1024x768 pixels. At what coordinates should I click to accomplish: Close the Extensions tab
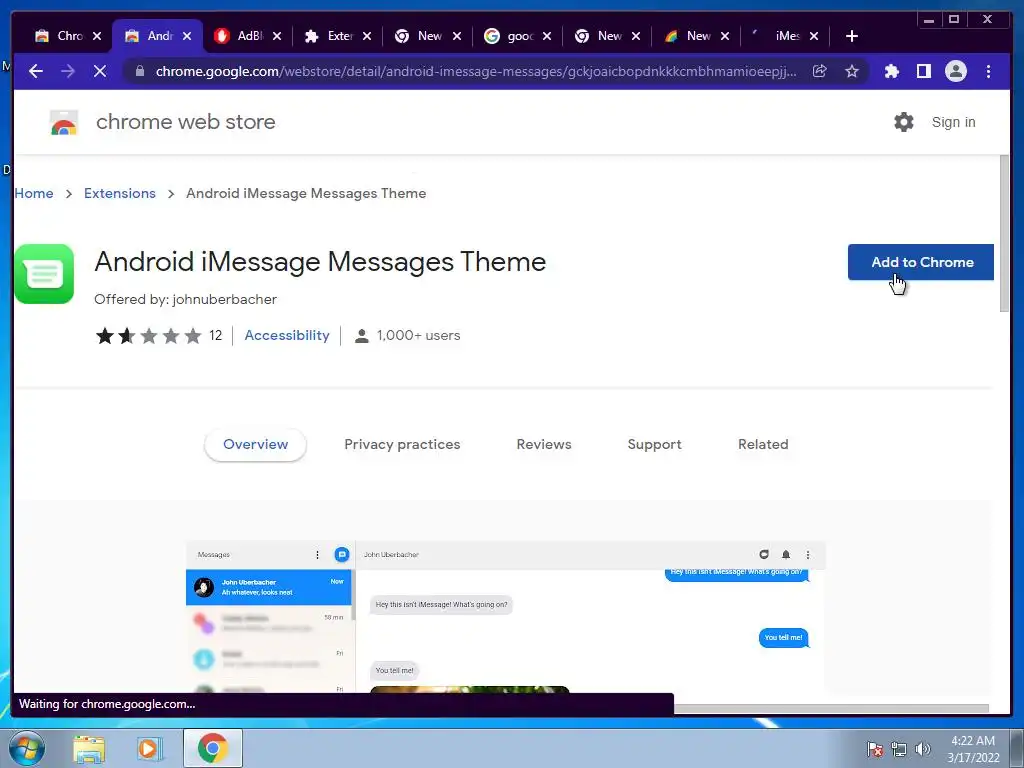coord(367,36)
